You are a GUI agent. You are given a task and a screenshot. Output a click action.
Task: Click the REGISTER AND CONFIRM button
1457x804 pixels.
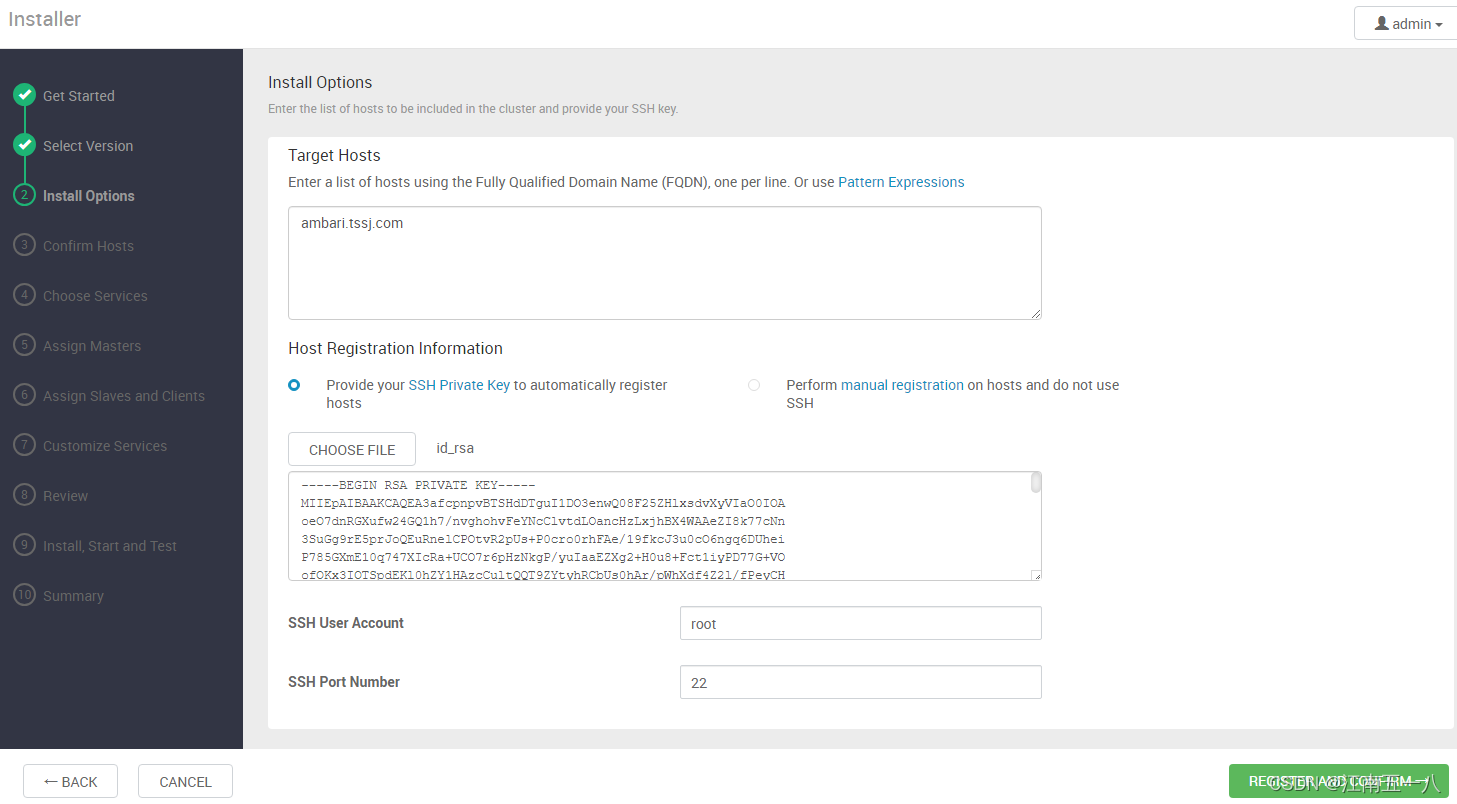(1338, 781)
